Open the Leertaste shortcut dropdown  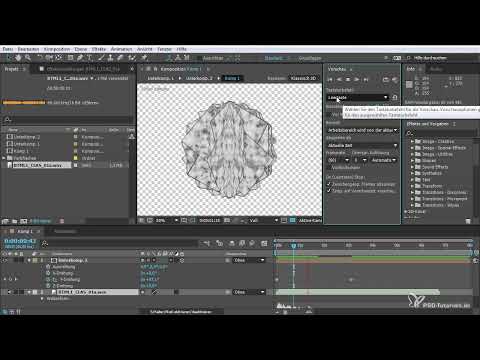(x=358, y=97)
